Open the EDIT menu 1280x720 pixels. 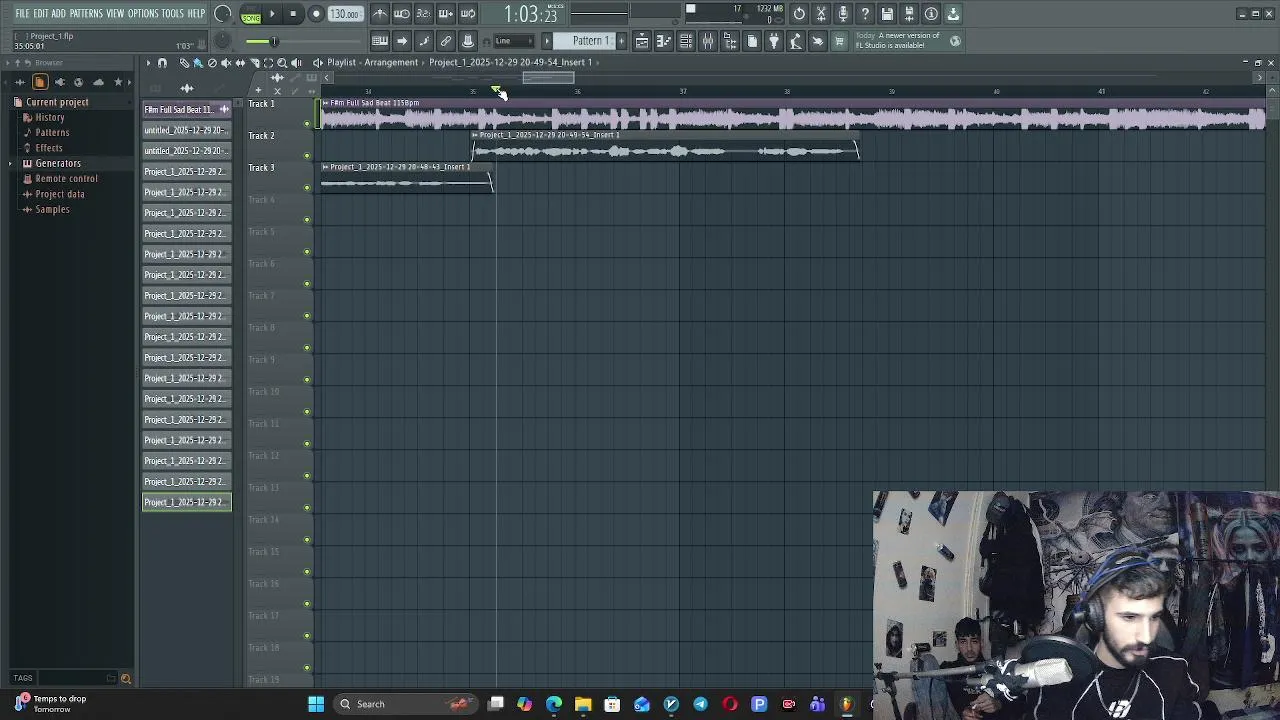tap(41, 14)
